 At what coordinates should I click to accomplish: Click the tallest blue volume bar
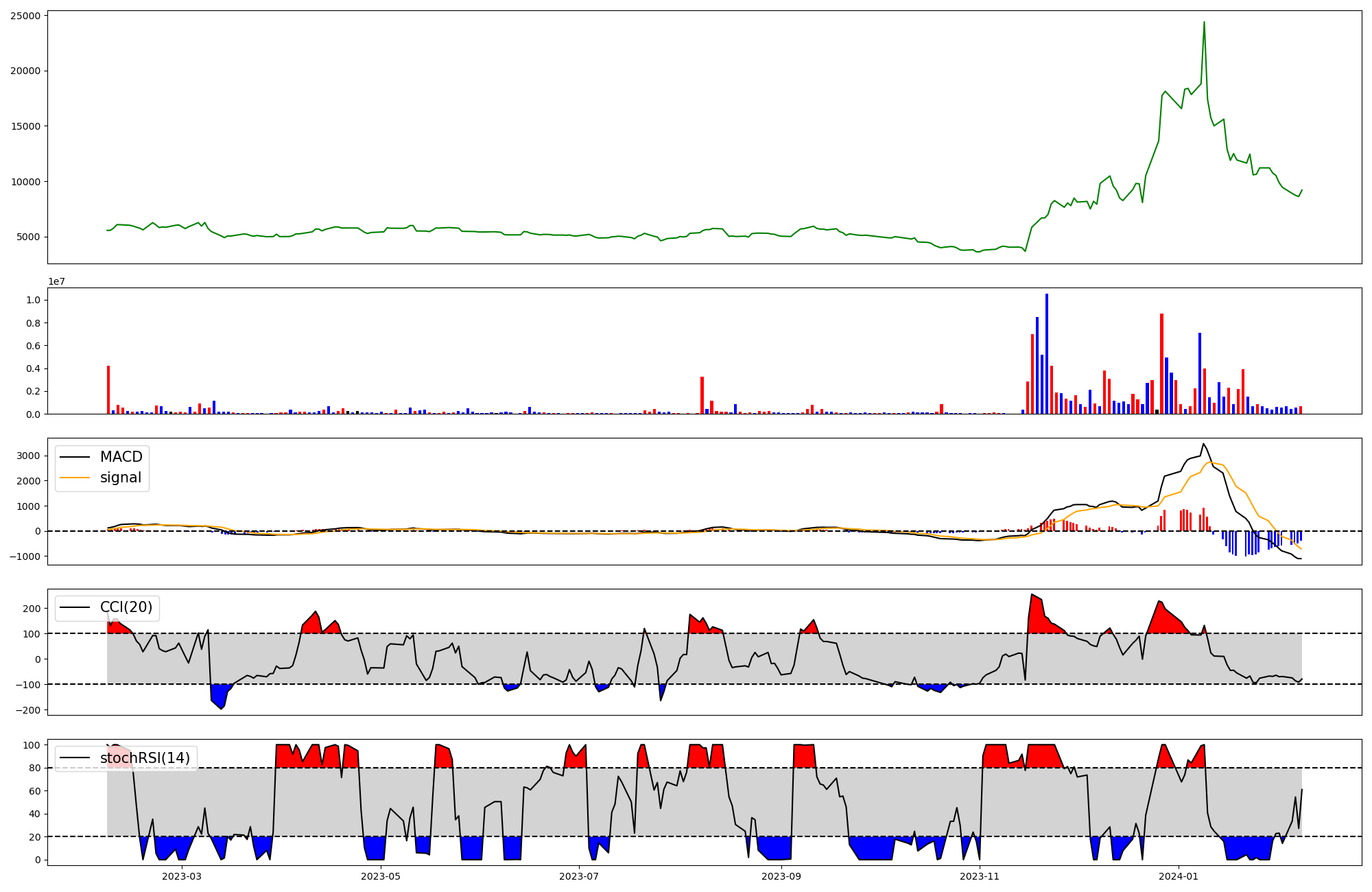[1047, 354]
